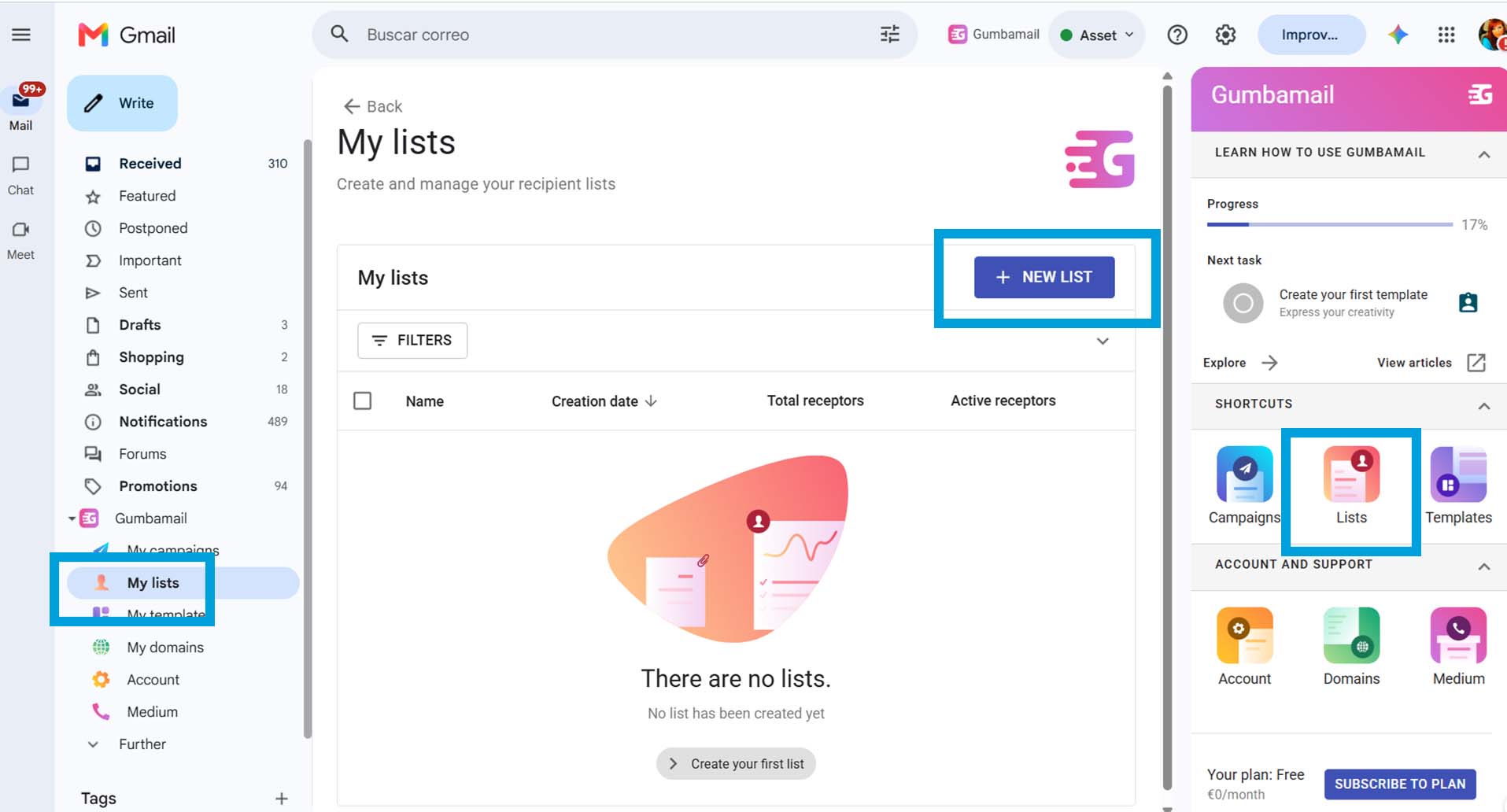Open the Help question mark icon
This screenshot has height=812, width=1507.
click(1177, 35)
